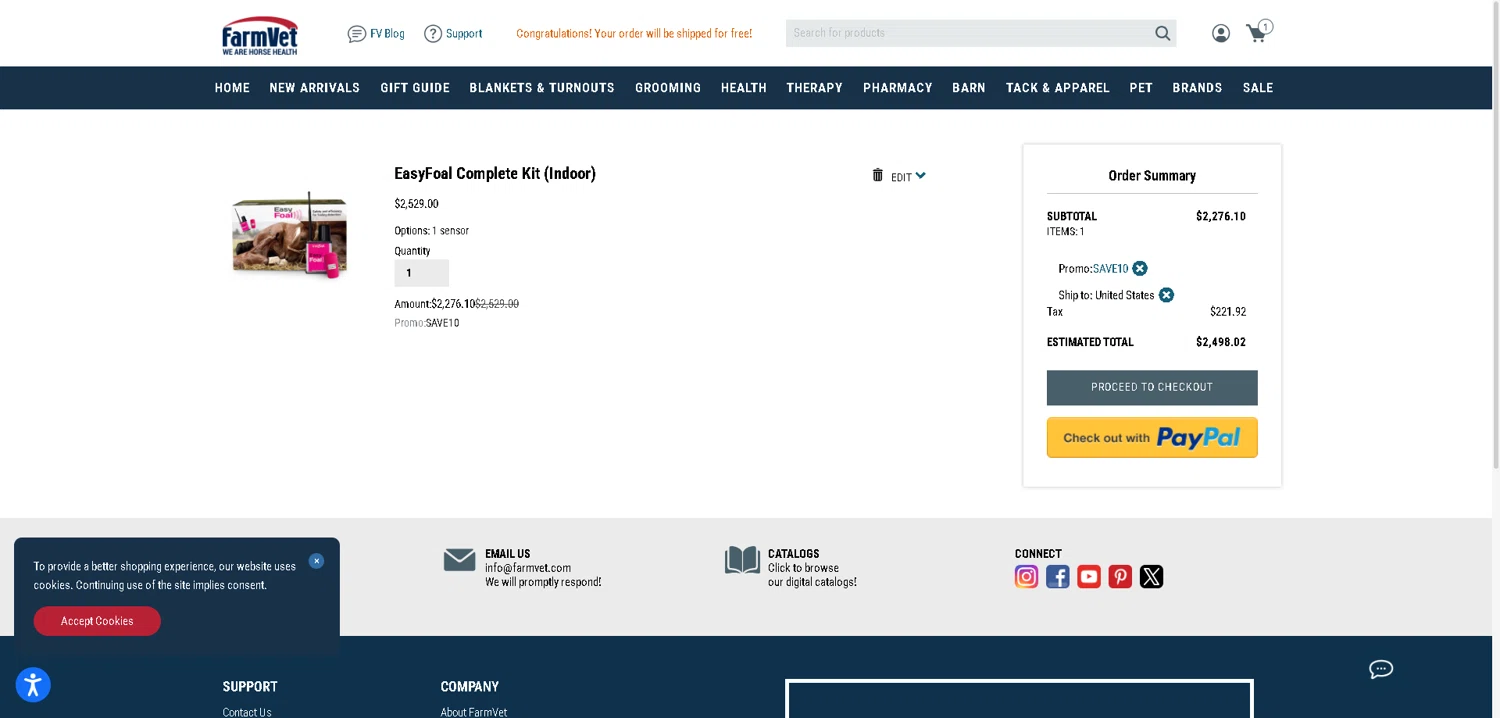Viewport: 1500px width, 718px height.
Task: Close the cookie notice banner
Action: [x=316, y=561]
